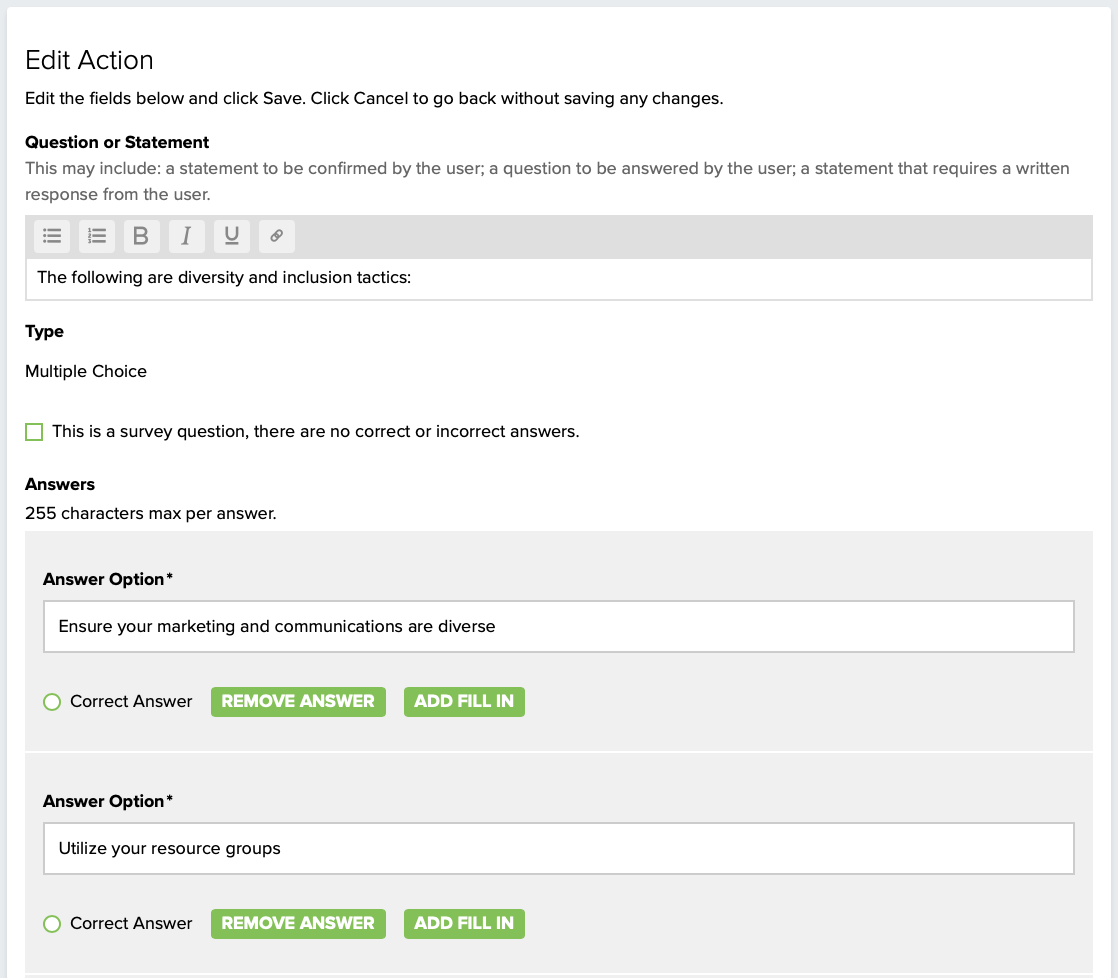The image size is (1118, 978).
Task: Add fill in to the resource groups answer
Action: [464, 924]
